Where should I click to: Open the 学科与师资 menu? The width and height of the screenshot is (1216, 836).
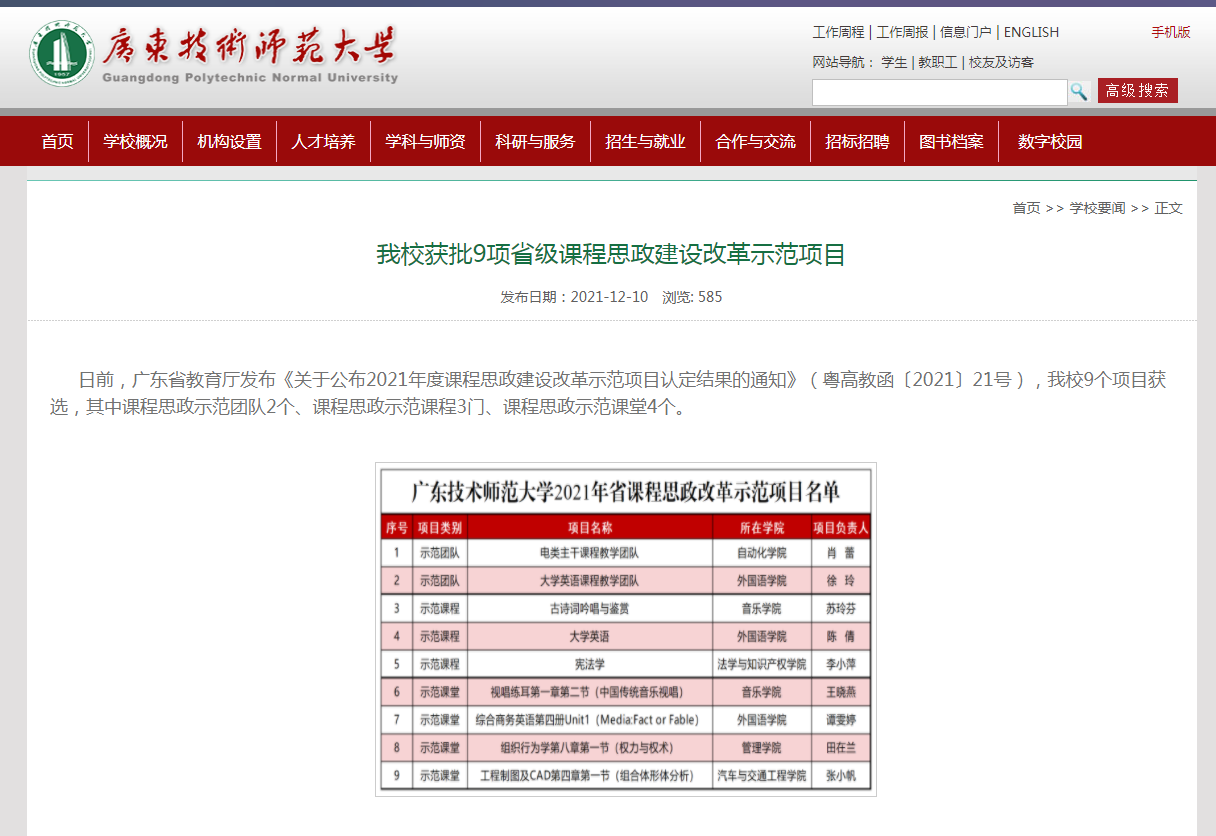[x=425, y=142]
